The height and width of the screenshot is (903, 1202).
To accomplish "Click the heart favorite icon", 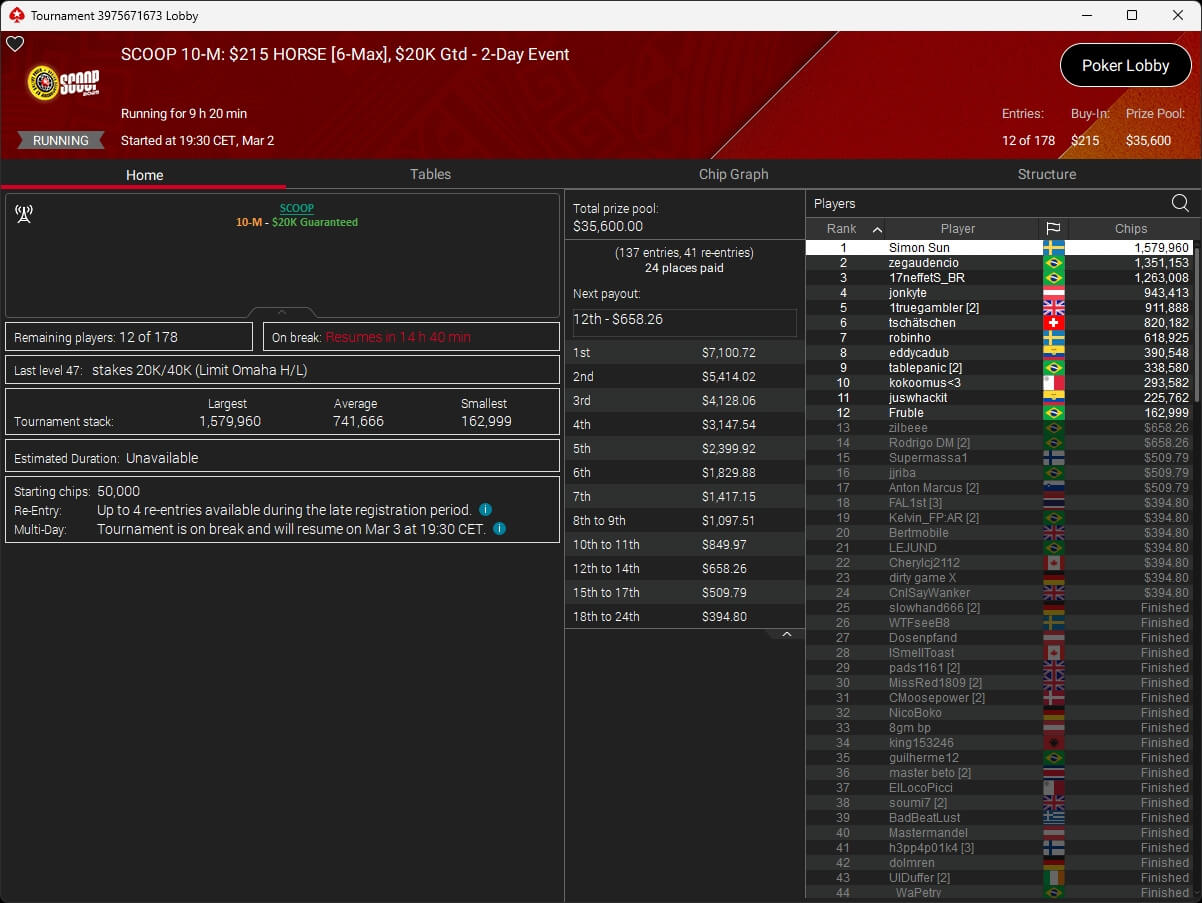I will (x=15, y=44).
